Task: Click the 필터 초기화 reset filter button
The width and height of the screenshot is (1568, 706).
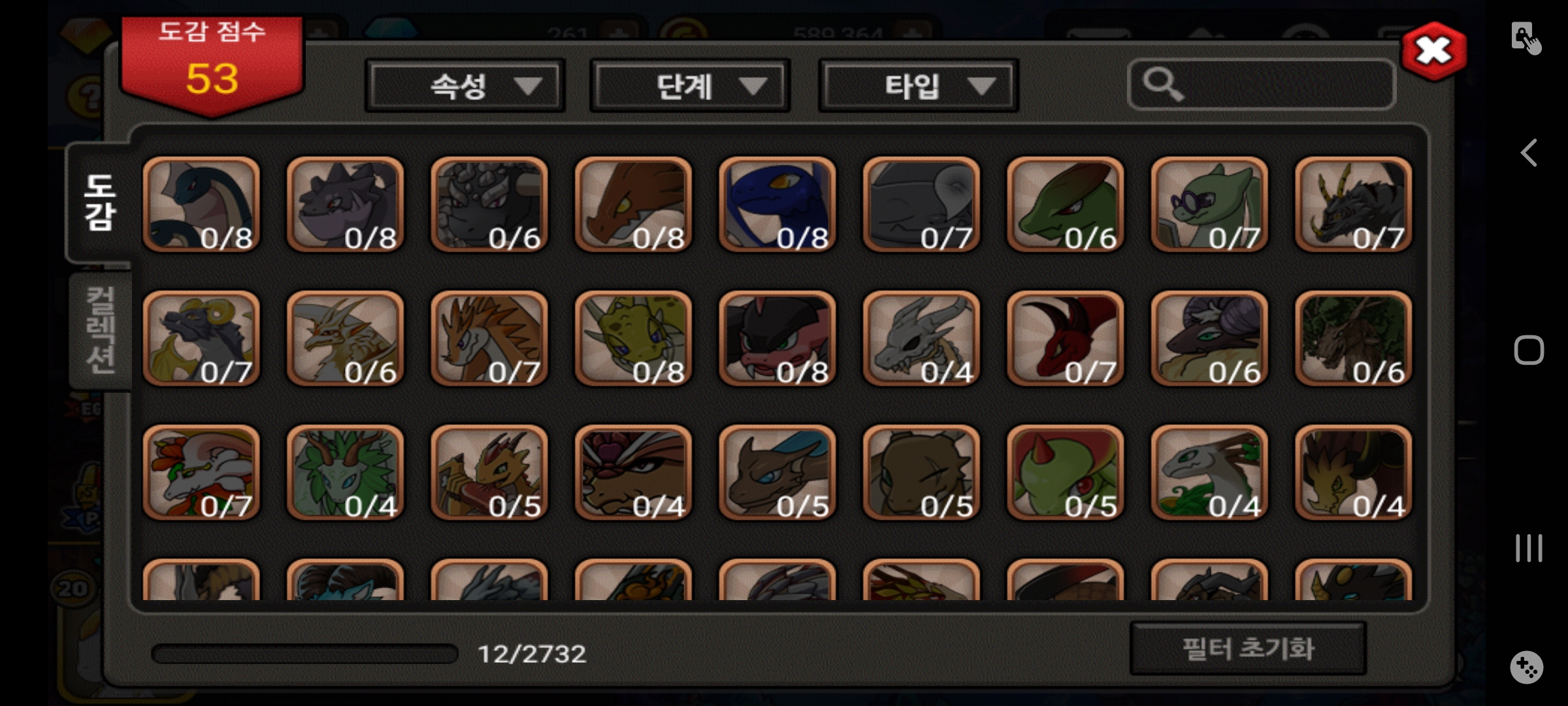Action: click(x=1248, y=648)
